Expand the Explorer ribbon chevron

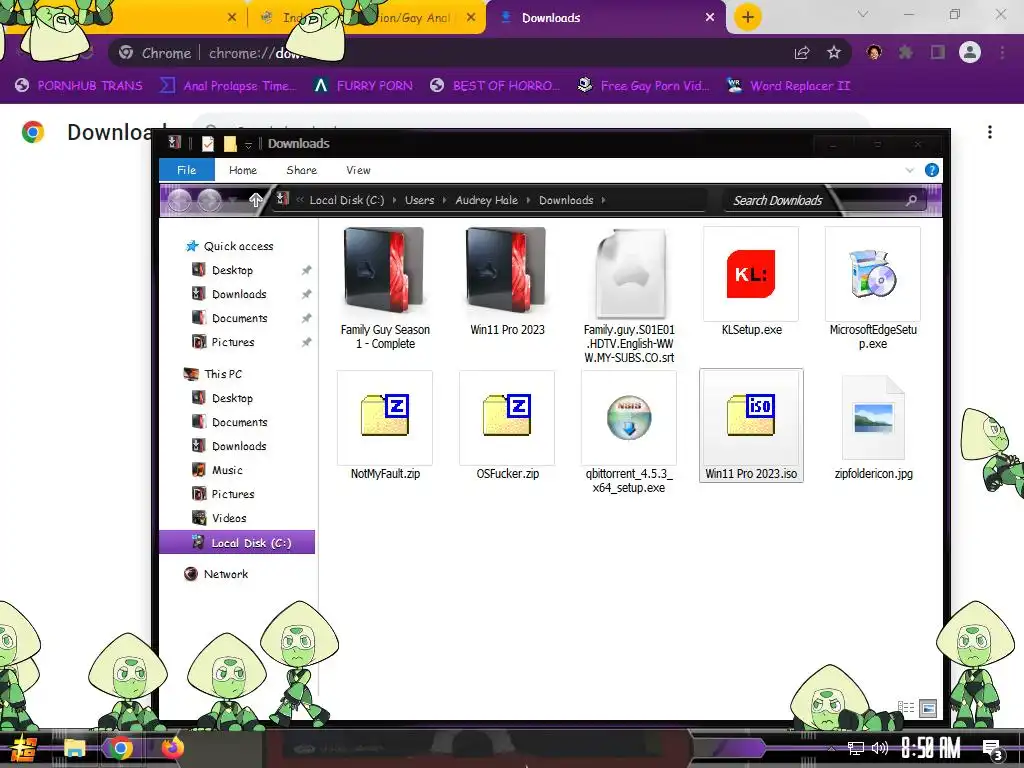click(910, 170)
